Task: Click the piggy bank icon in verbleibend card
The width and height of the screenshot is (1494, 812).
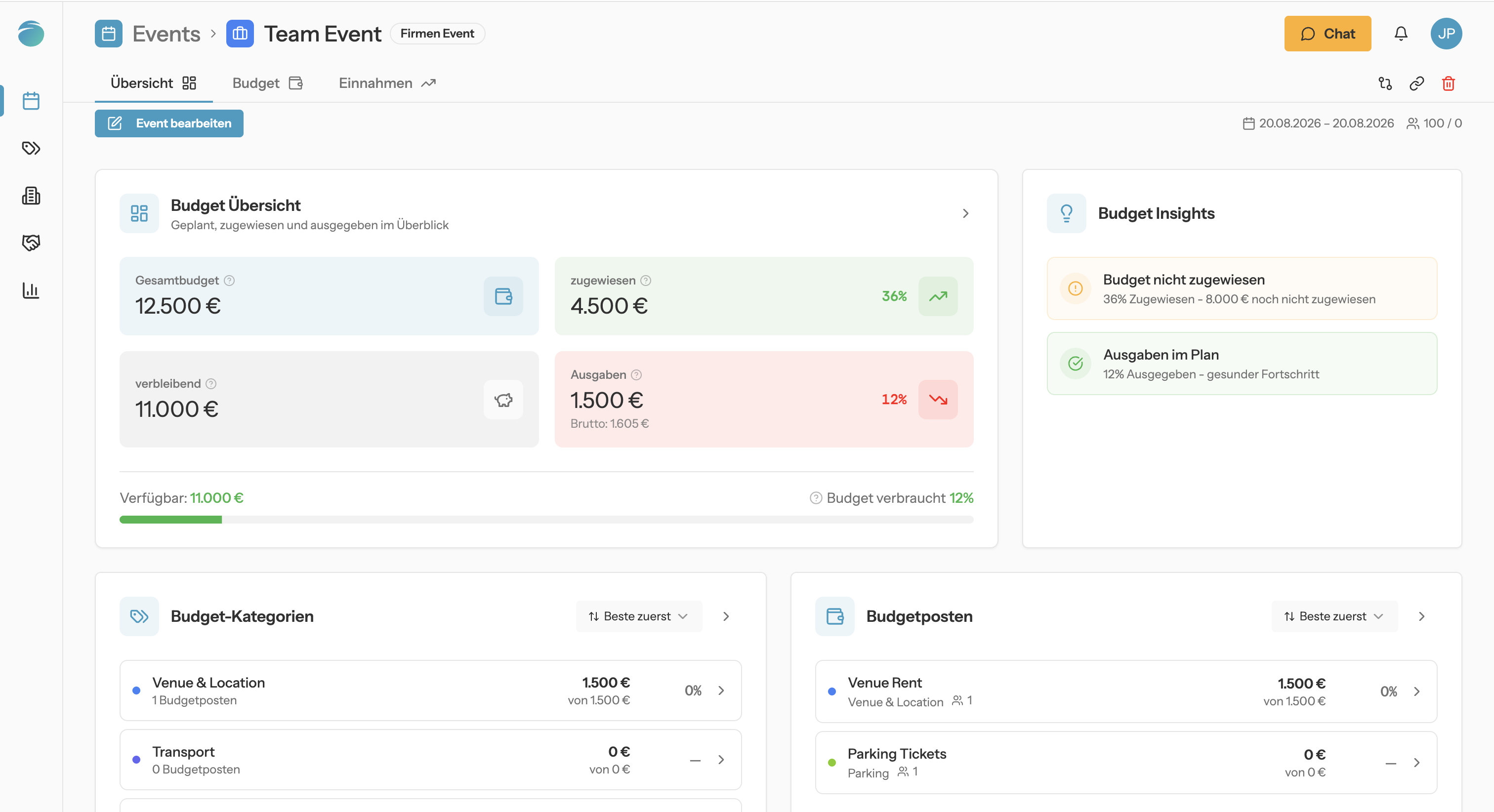Action: tap(503, 400)
